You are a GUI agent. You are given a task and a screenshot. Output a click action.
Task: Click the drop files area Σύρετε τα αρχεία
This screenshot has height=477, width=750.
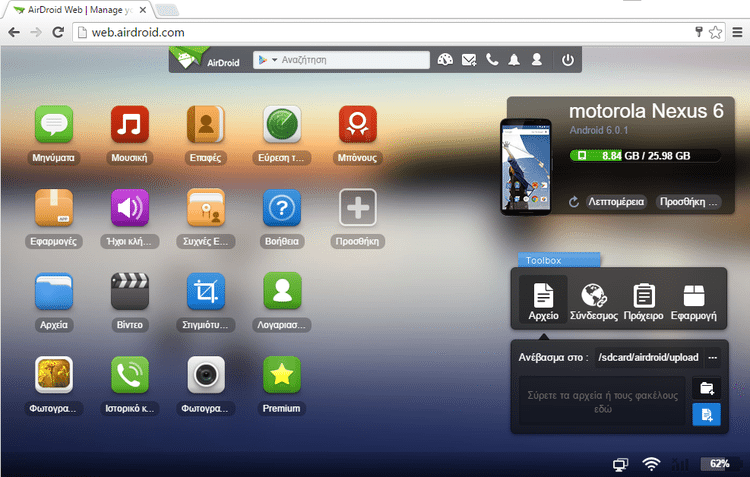point(603,401)
